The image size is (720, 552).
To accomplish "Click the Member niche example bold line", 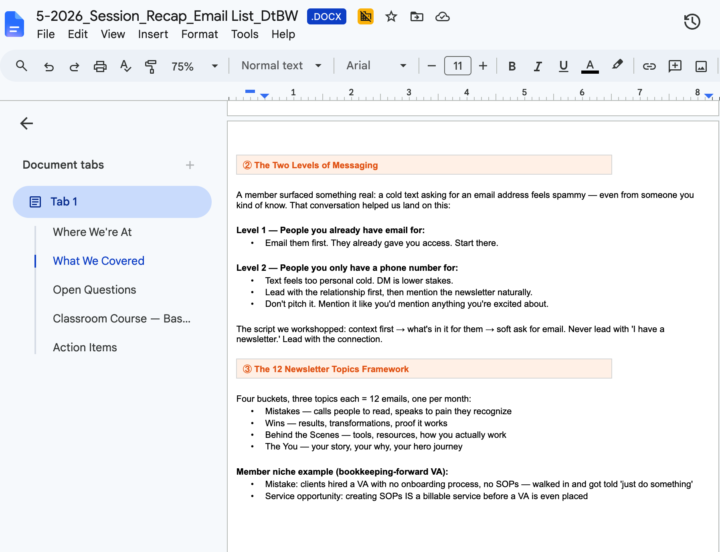I will (342, 472).
